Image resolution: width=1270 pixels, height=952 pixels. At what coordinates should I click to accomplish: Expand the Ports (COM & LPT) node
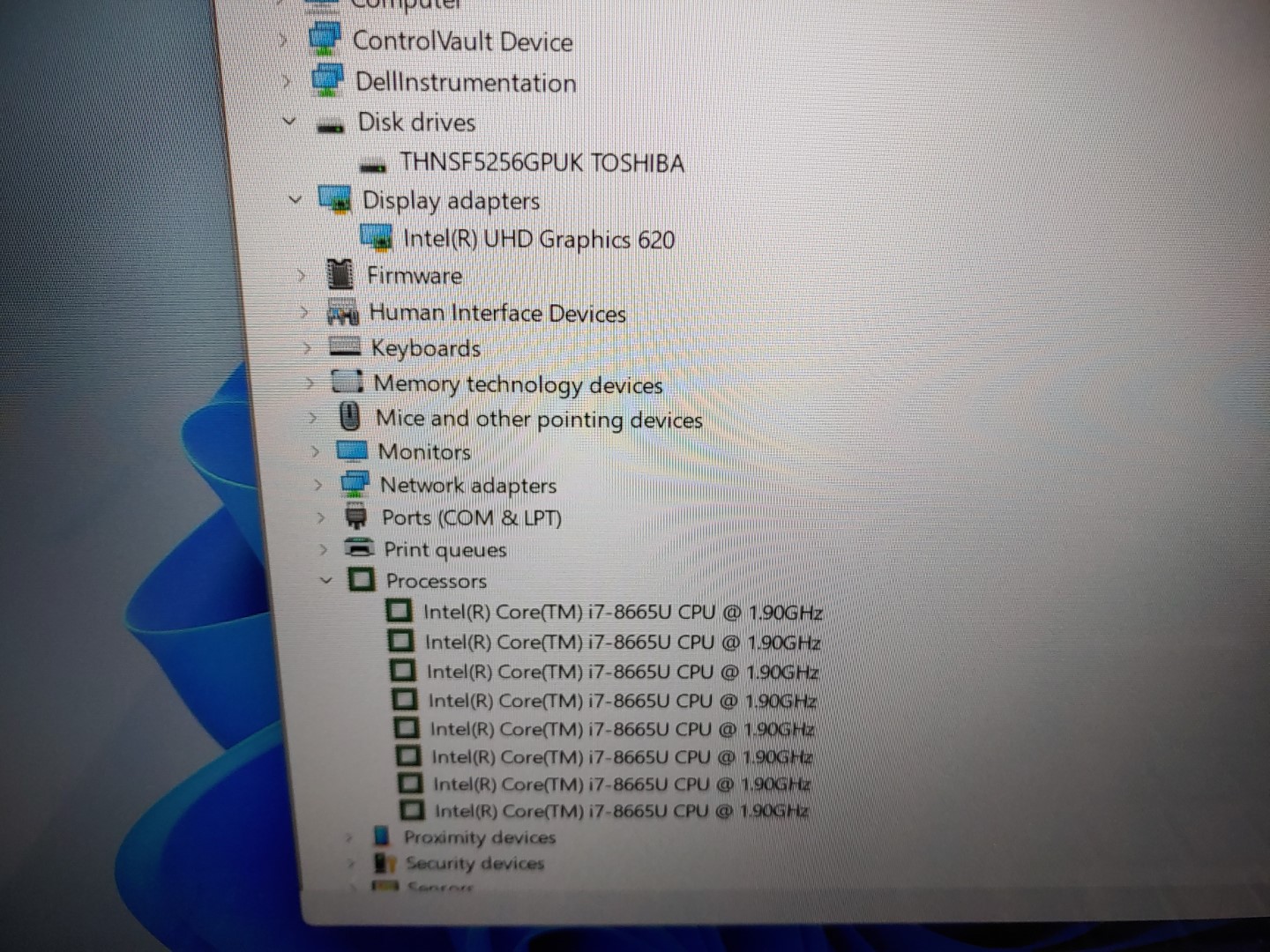(320, 517)
